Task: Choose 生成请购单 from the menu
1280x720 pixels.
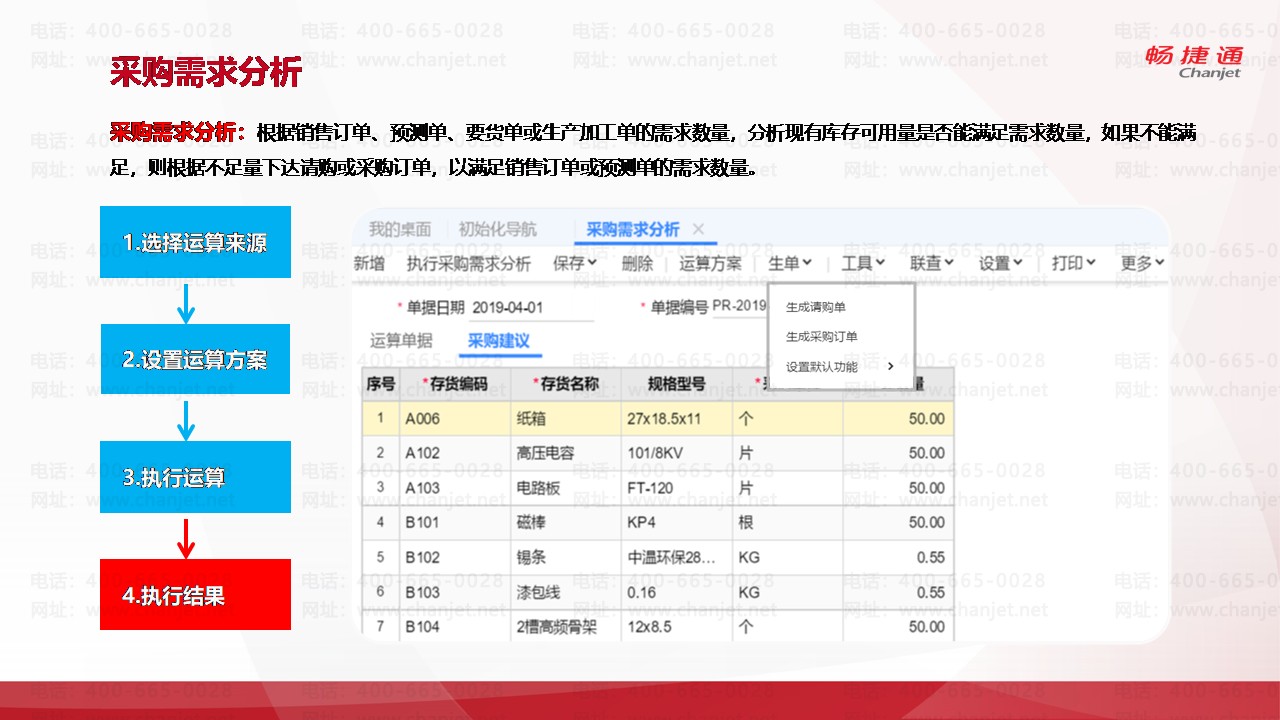Action: pos(816,308)
